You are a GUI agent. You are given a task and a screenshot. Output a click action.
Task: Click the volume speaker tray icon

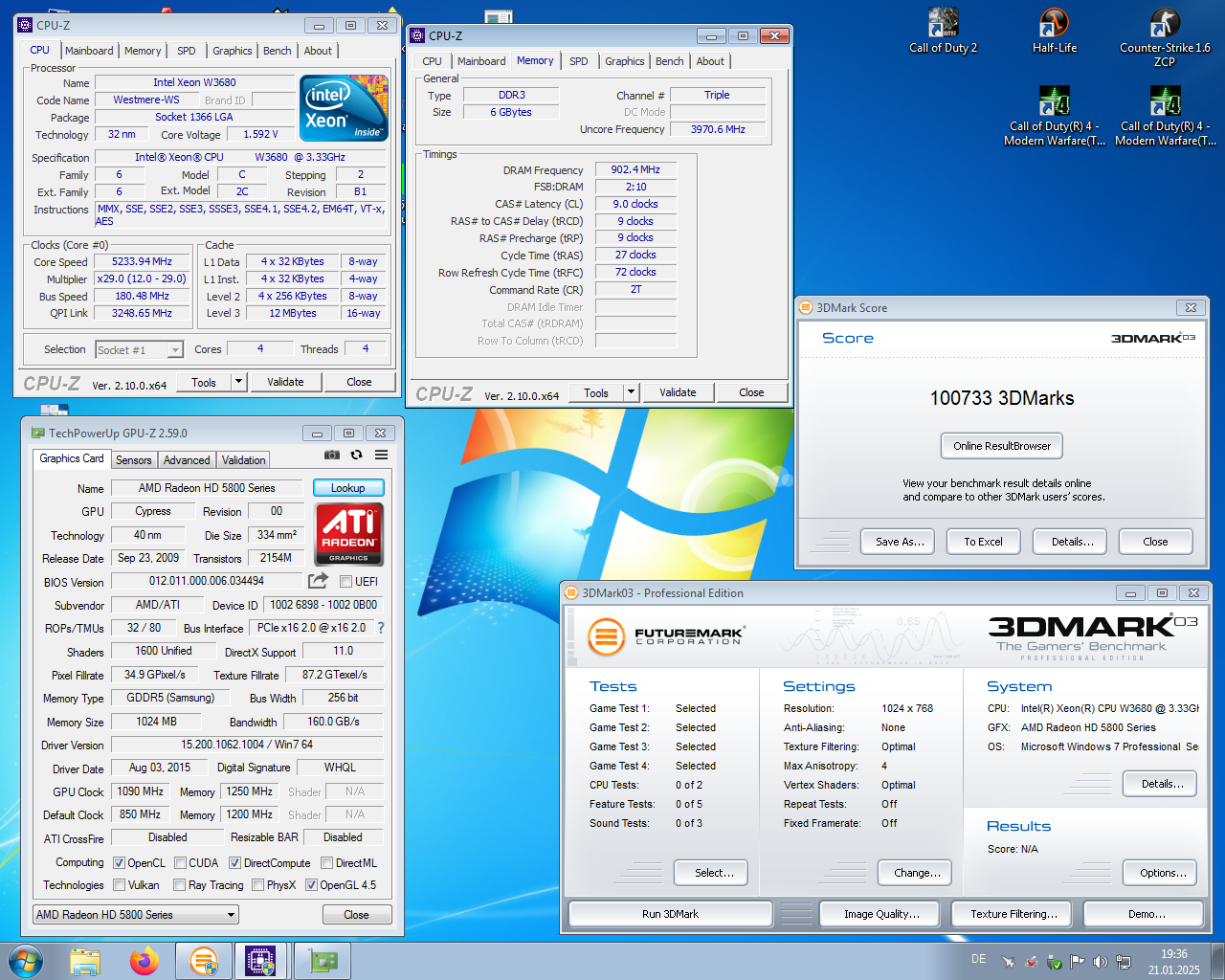1100,962
